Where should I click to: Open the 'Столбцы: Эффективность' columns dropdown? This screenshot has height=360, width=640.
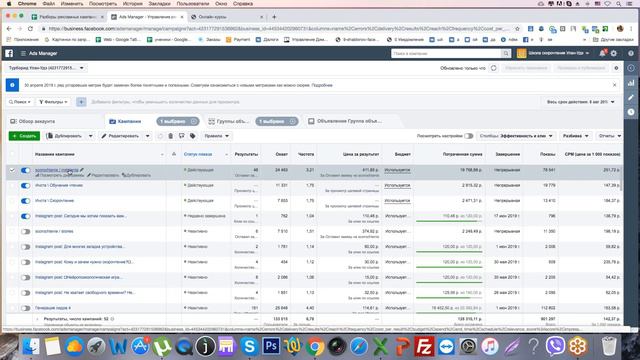coord(516,136)
